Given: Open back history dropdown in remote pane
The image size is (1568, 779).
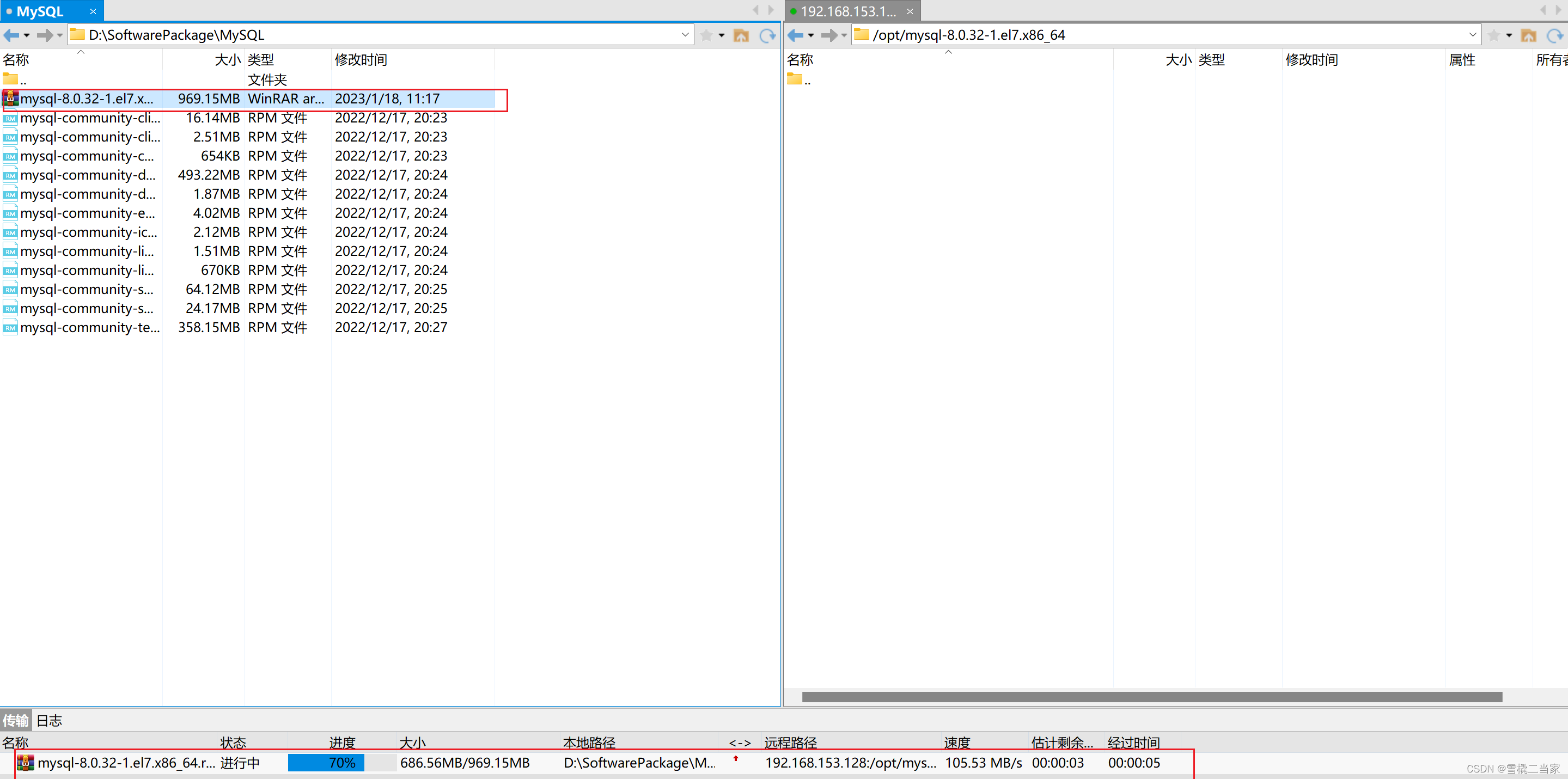Looking at the screenshot, I should pyautogui.click(x=811, y=35).
